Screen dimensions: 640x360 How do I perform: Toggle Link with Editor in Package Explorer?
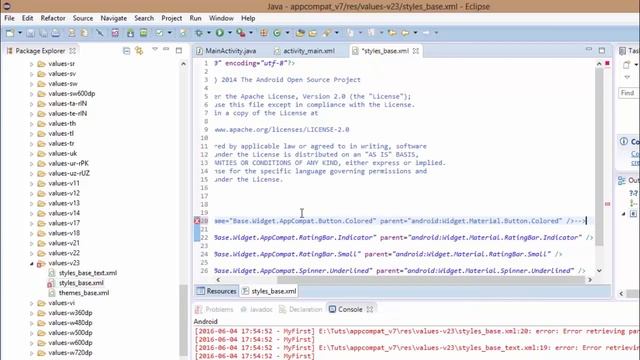(139, 51)
